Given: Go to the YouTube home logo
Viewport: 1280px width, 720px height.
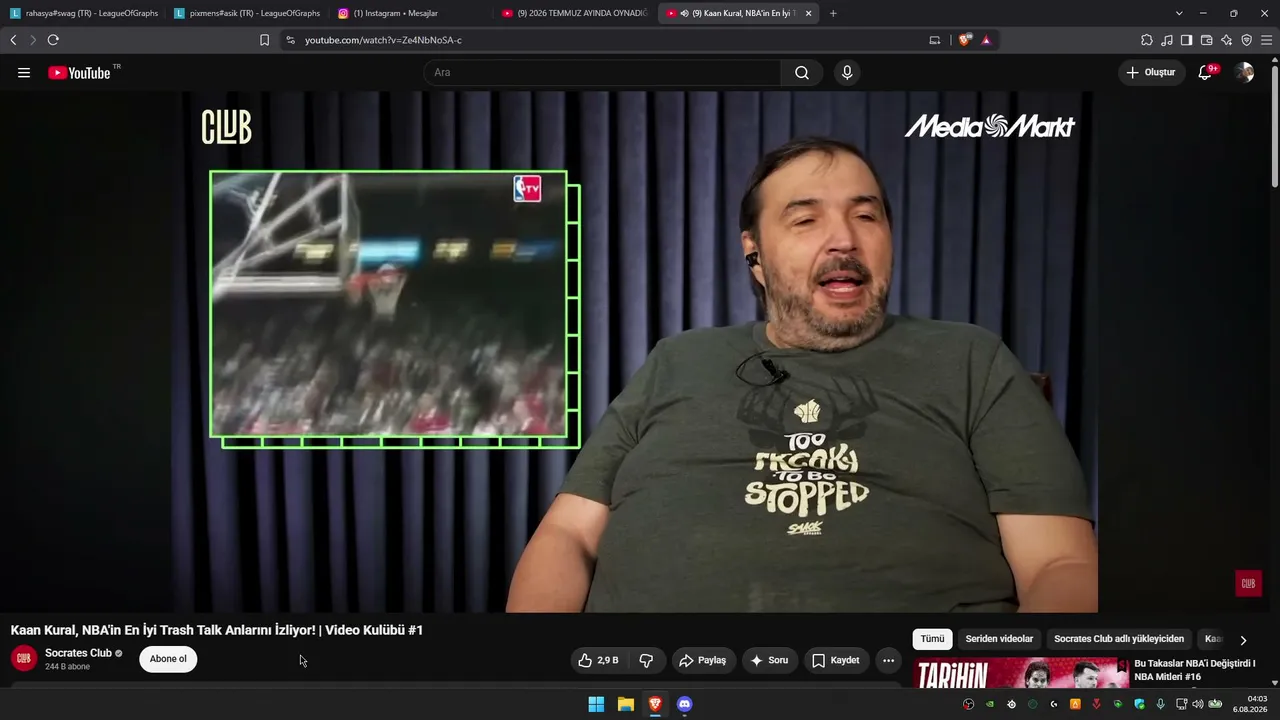Looking at the screenshot, I should [x=79, y=72].
